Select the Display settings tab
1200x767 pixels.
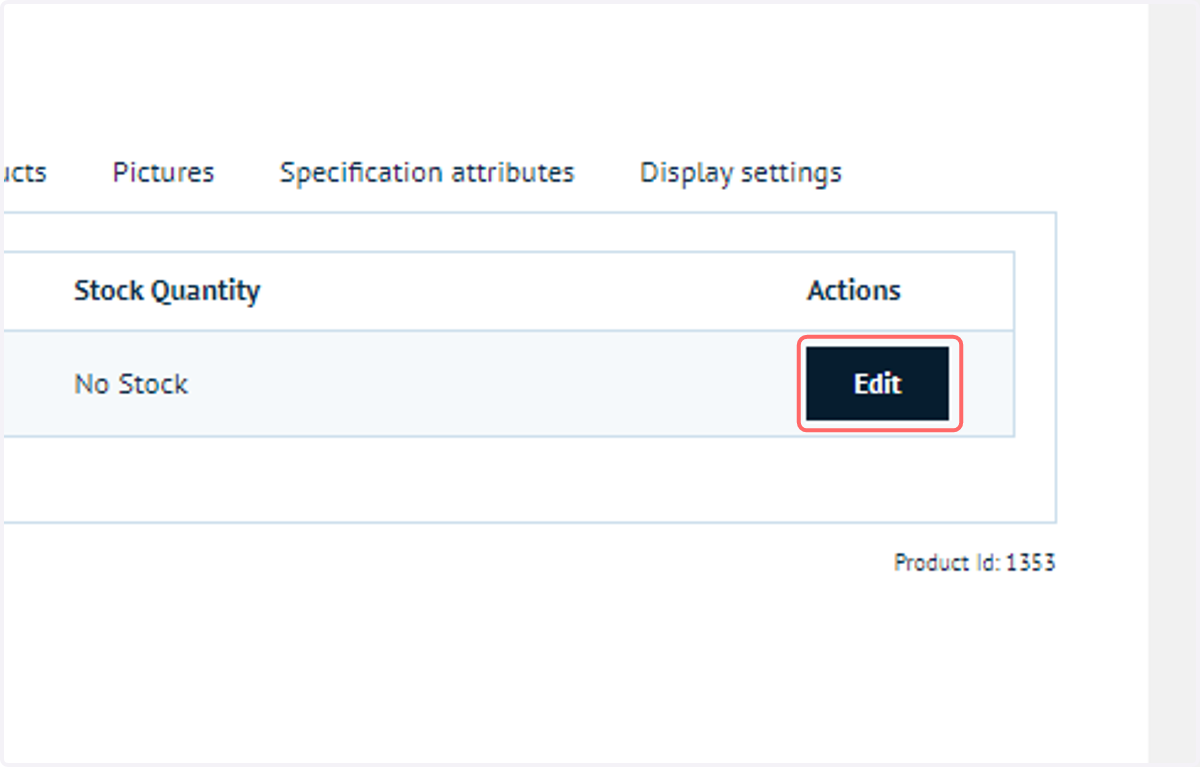point(741,173)
